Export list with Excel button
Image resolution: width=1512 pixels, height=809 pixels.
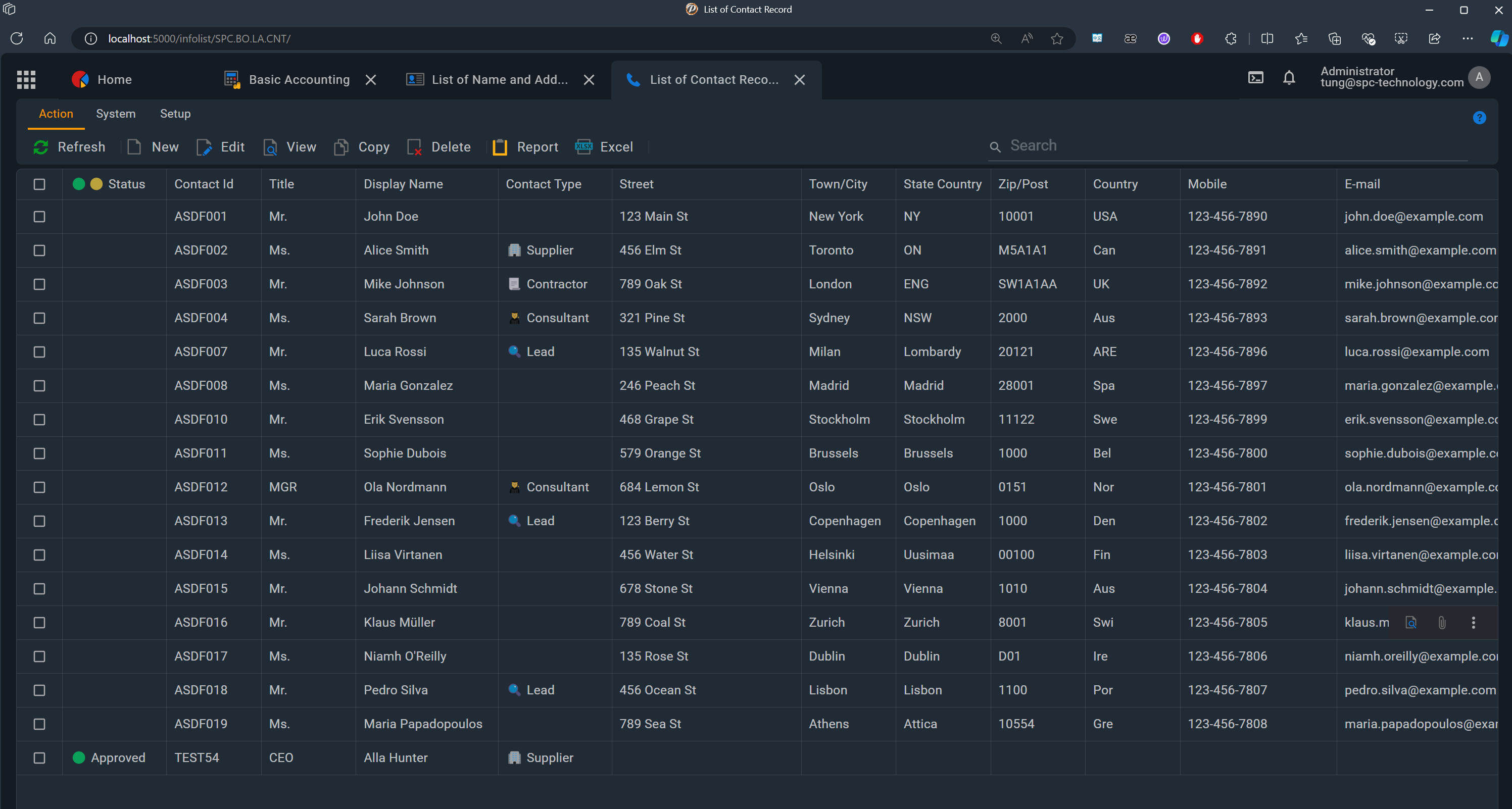604,147
